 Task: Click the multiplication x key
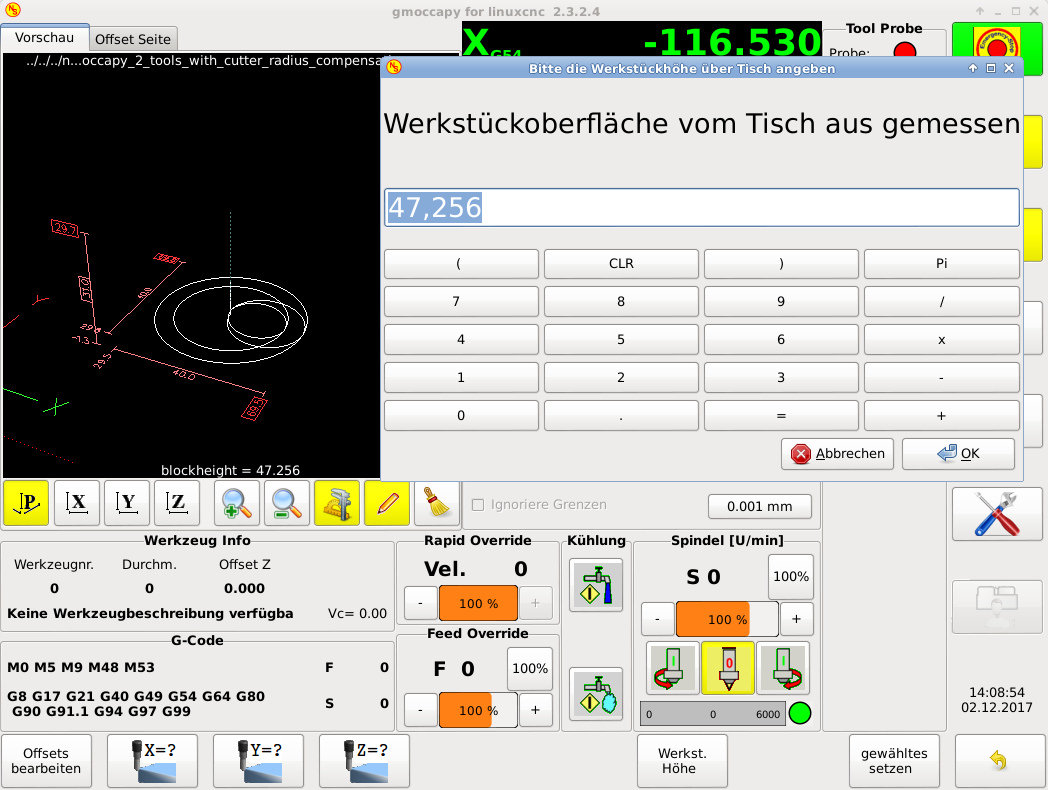pos(942,340)
